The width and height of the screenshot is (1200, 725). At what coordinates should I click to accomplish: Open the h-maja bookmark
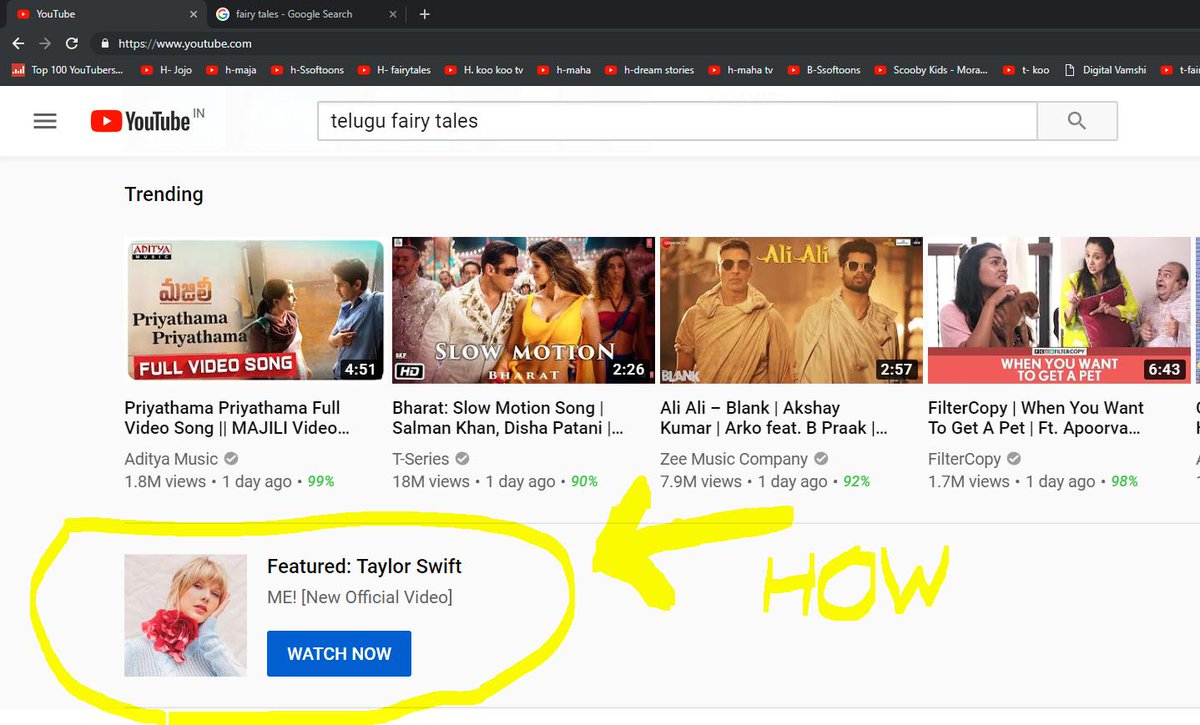tap(230, 70)
